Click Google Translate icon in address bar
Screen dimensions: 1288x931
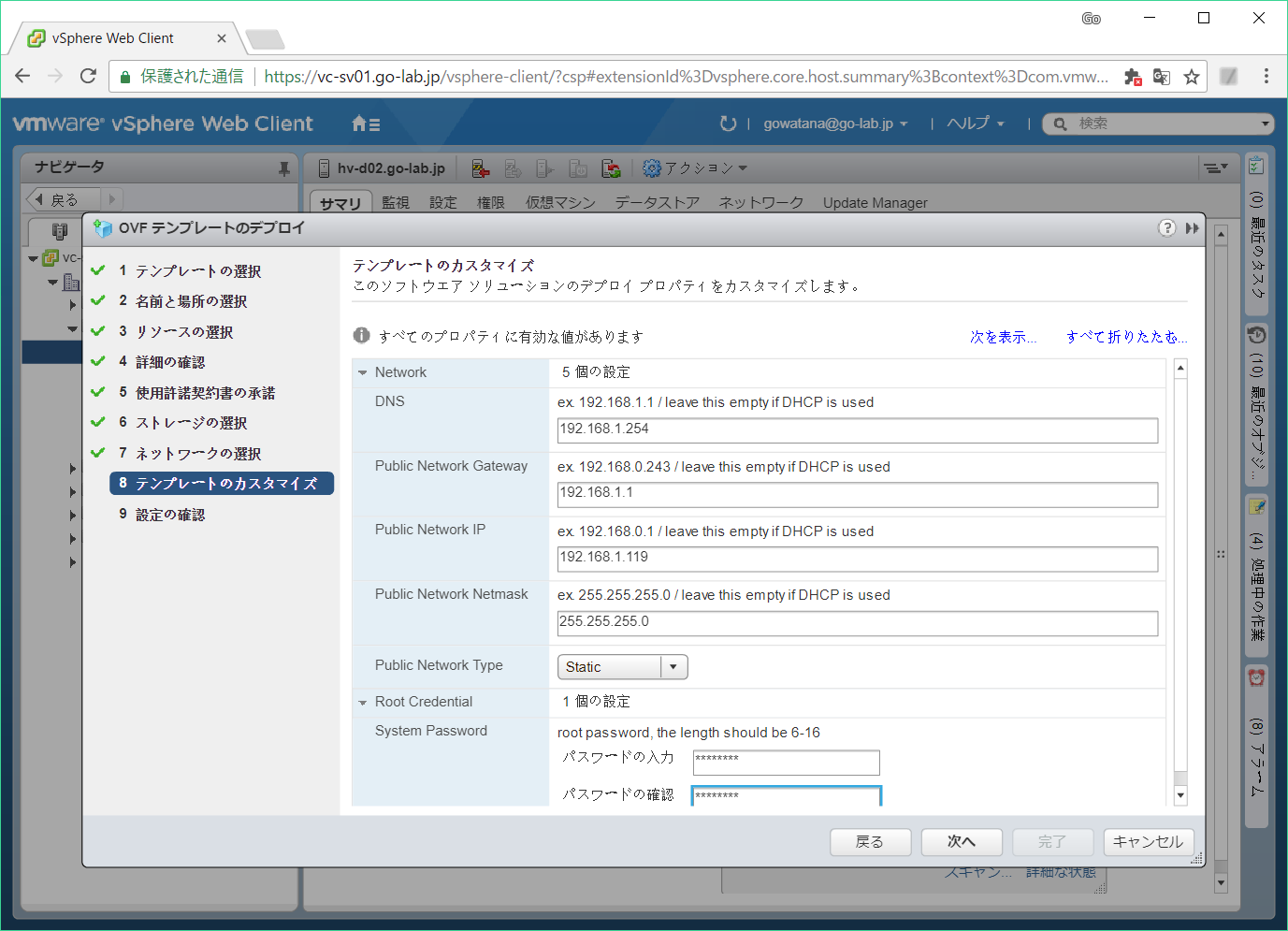1162,77
